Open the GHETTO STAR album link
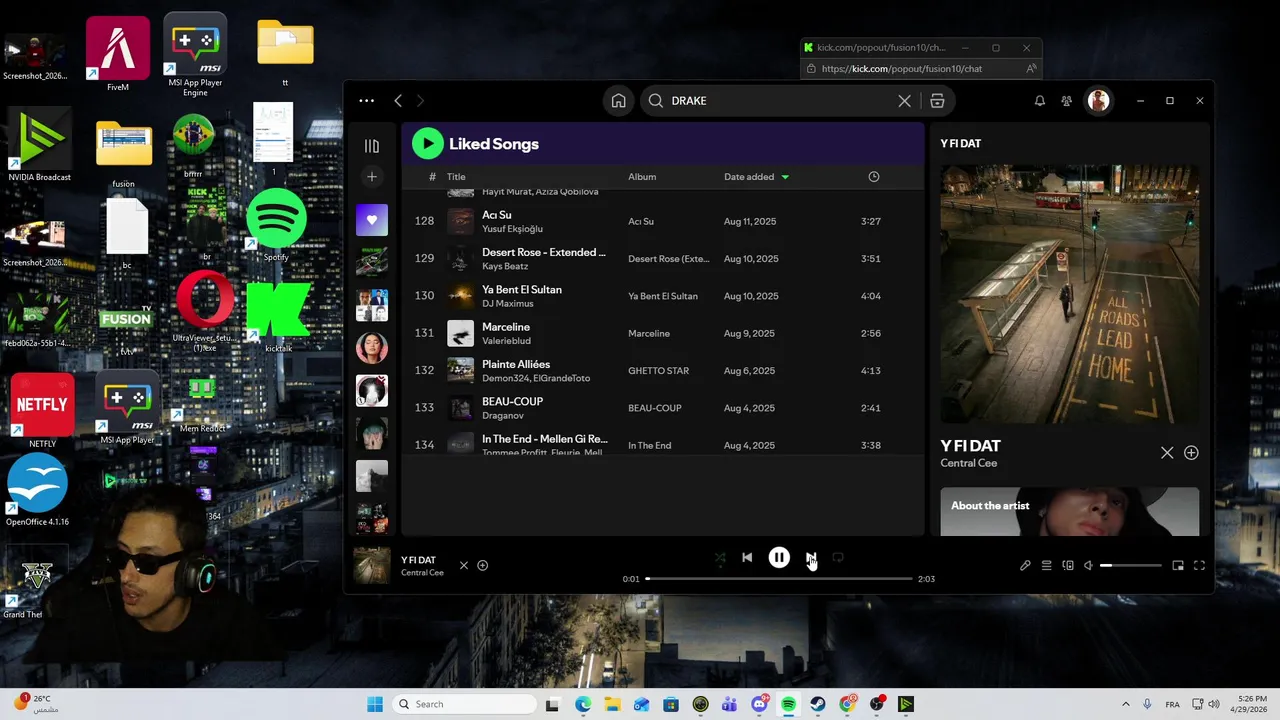The width and height of the screenshot is (1280, 720). [658, 371]
